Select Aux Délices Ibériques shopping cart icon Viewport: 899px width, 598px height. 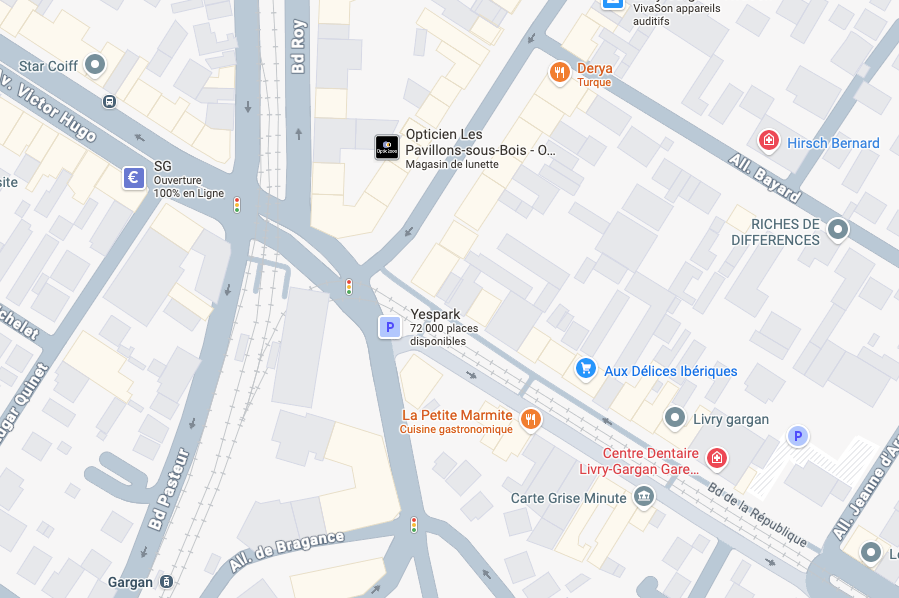click(585, 368)
